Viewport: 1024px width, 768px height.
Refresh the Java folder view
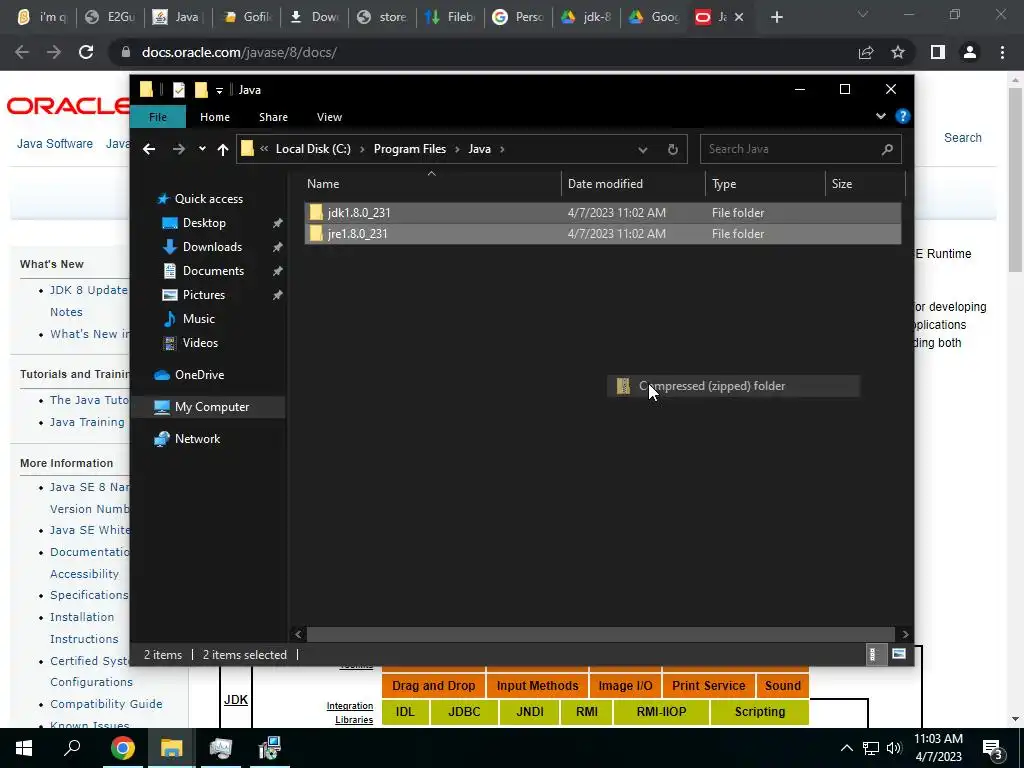point(672,149)
